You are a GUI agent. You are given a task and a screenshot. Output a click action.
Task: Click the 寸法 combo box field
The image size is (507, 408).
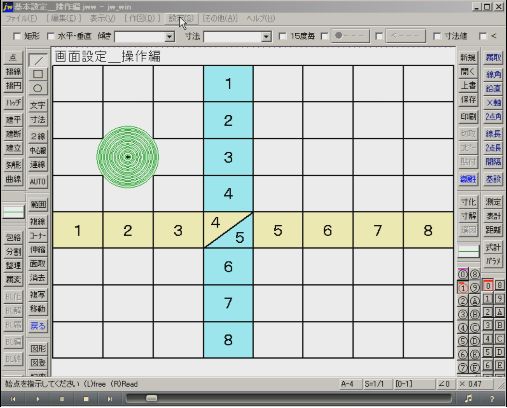237,36
